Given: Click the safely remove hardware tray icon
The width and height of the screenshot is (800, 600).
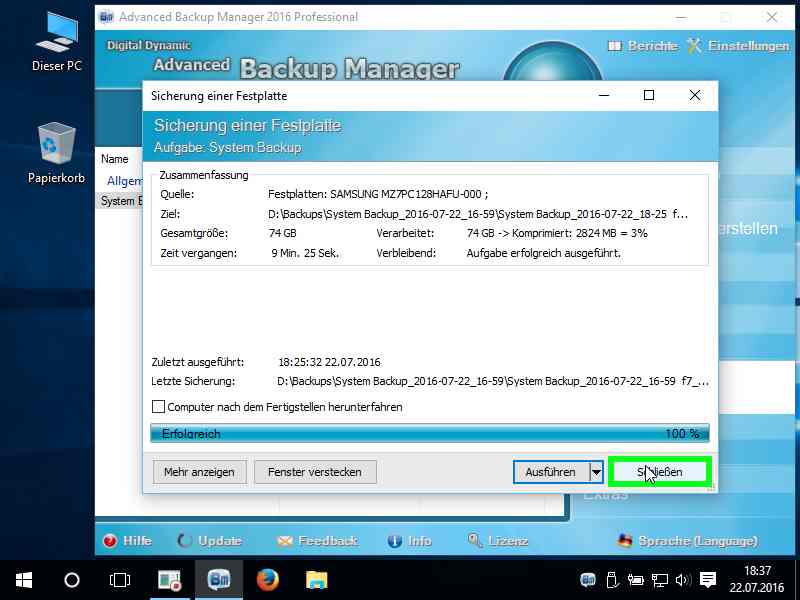Looking at the screenshot, I should [x=612, y=580].
